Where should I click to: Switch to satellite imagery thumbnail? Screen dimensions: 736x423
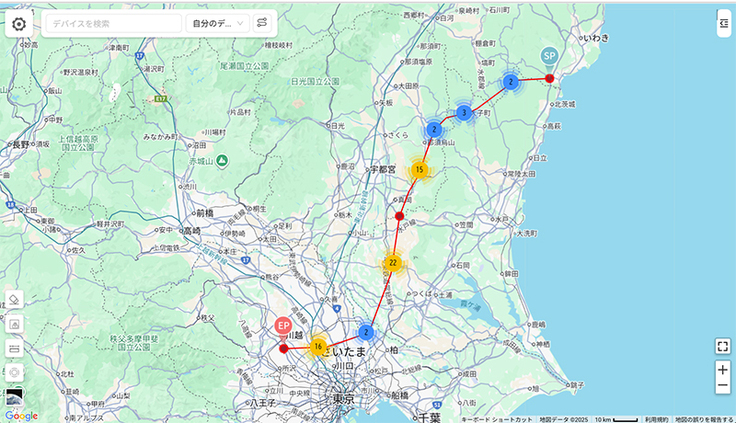click(x=14, y=398)
